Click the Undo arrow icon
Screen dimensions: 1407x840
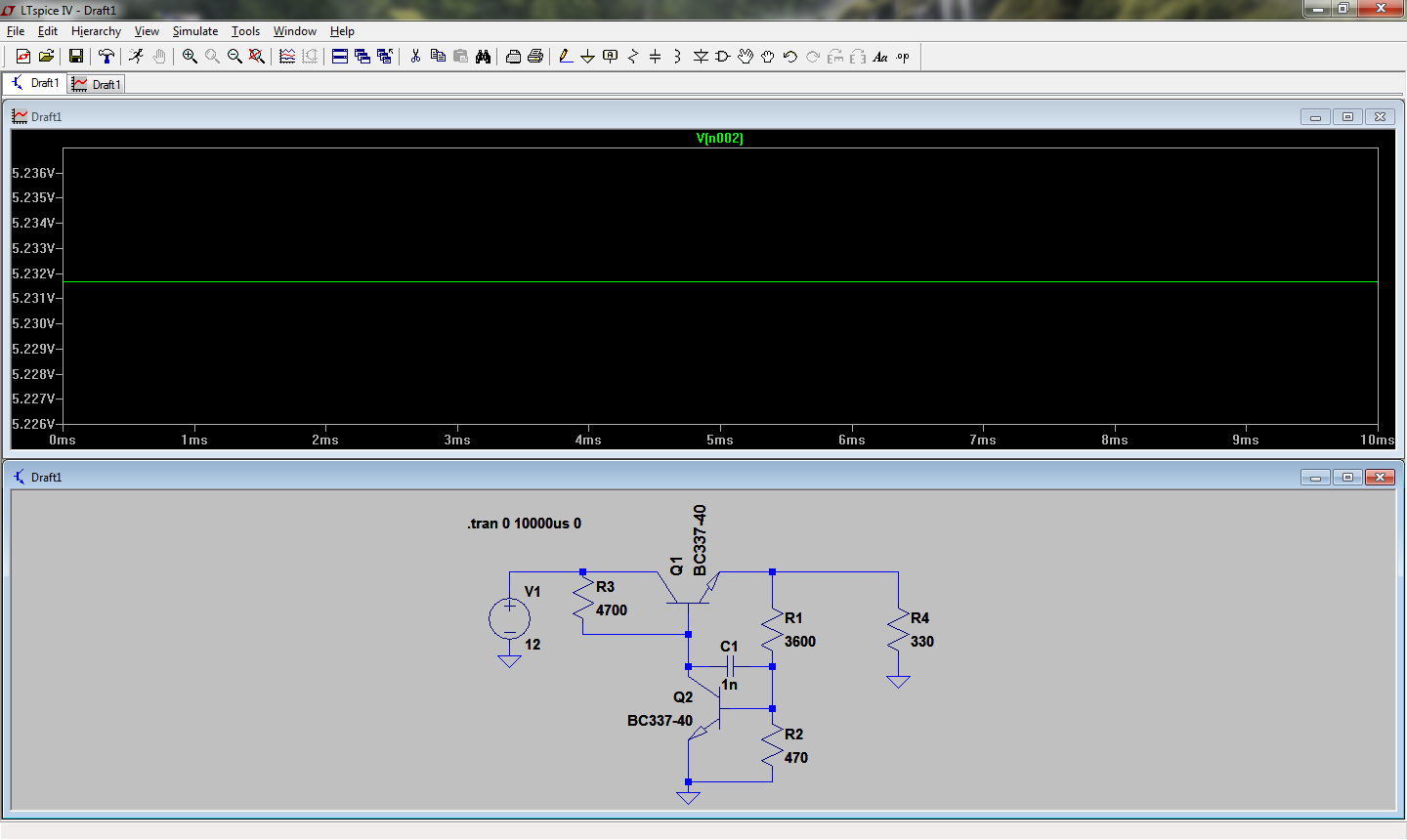pos(790,57)
